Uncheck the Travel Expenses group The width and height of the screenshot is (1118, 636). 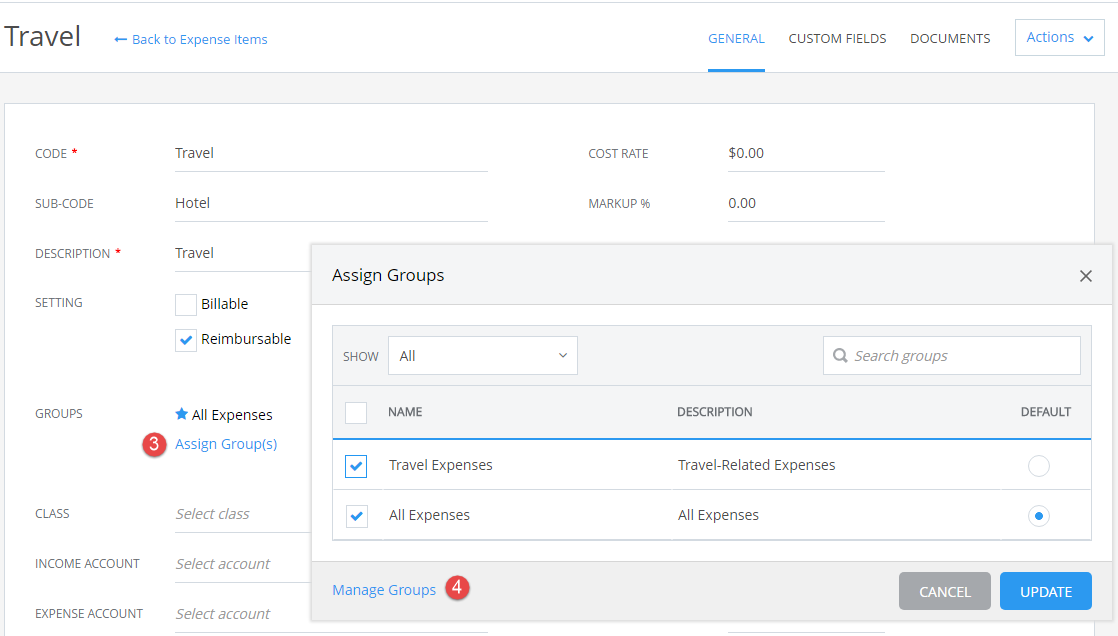point(356,465)
